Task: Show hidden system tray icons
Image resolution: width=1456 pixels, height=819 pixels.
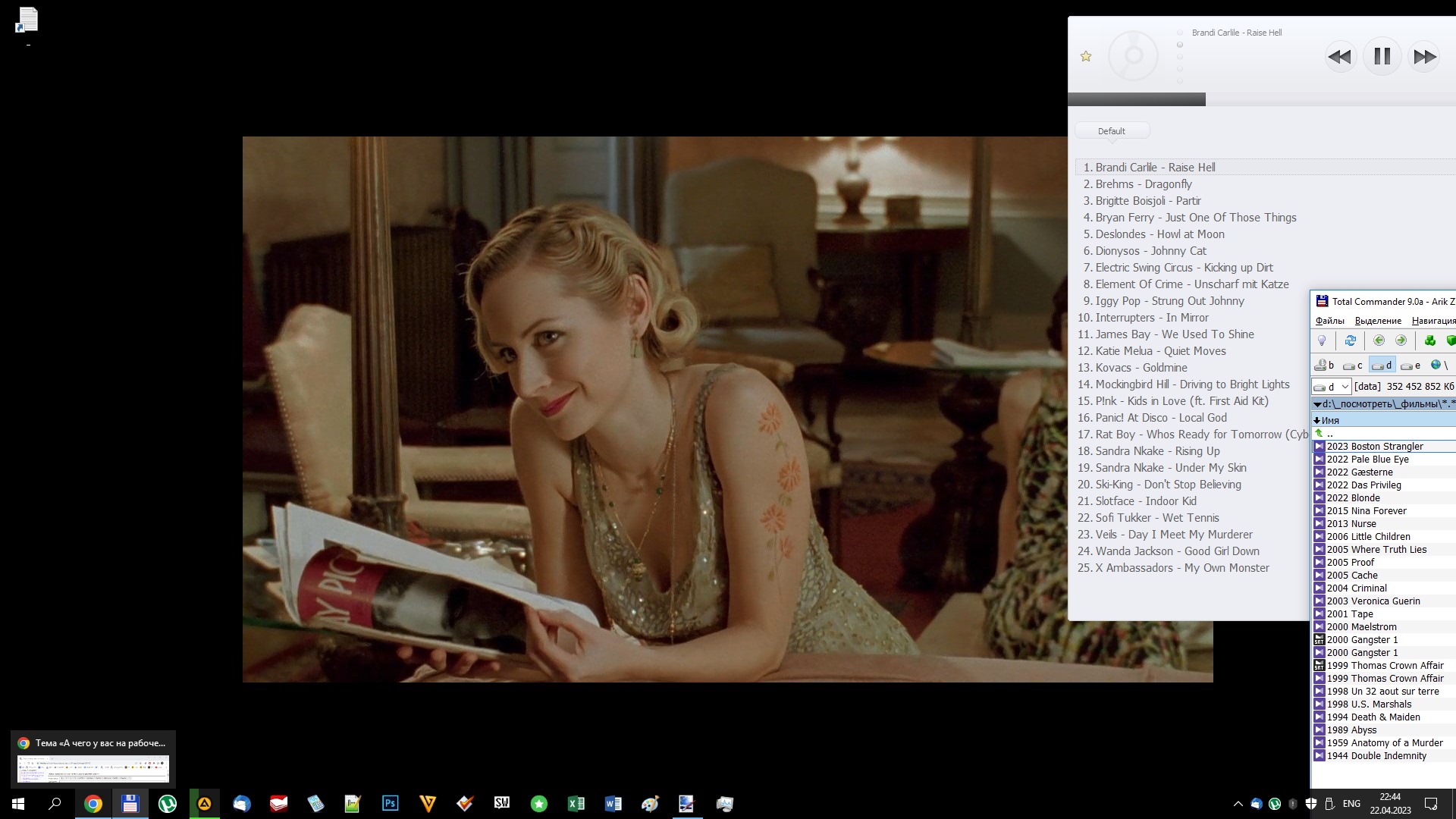Action: (x=1238, y=804)
